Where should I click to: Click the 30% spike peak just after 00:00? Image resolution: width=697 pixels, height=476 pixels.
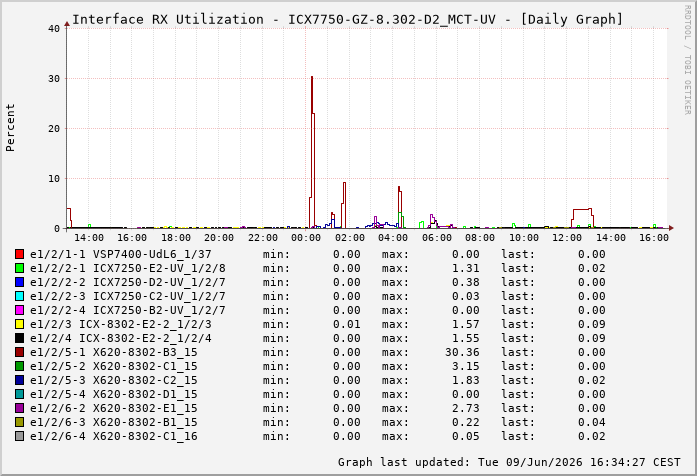[x=312, y=77]
